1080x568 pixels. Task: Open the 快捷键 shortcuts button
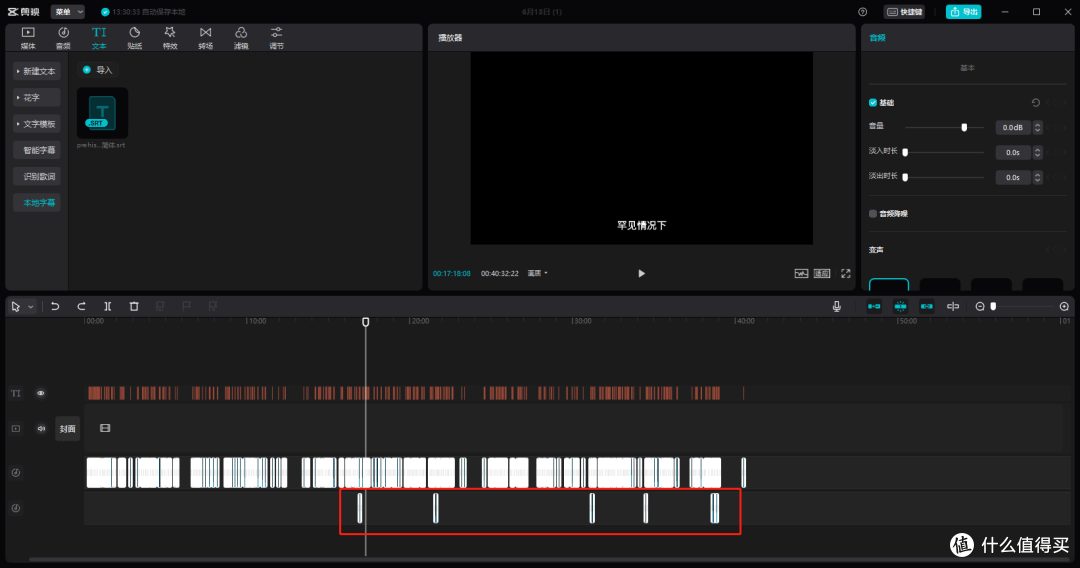pyautogui.click(x=904, y=12)
